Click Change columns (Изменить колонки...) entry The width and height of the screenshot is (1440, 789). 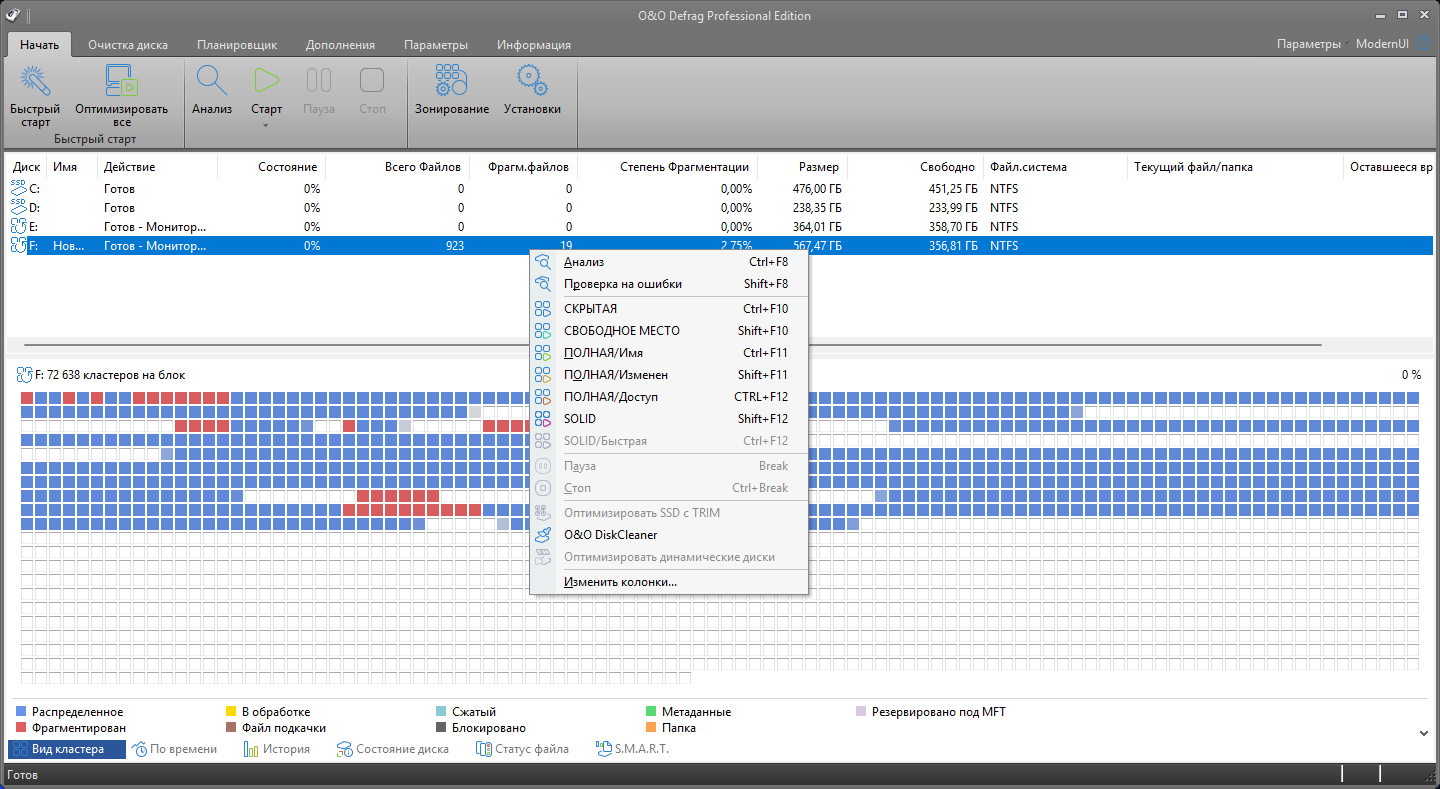(620, 582)
